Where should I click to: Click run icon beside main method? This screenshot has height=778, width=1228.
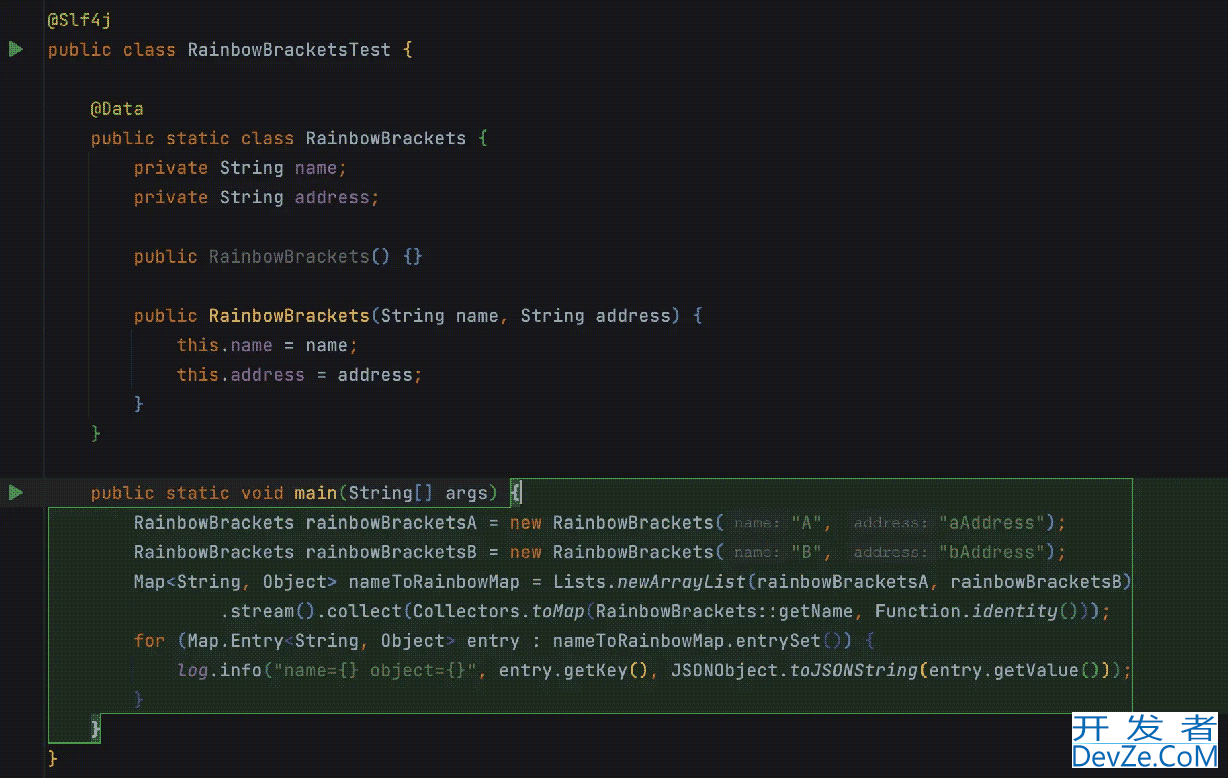(x=16, y=492)
